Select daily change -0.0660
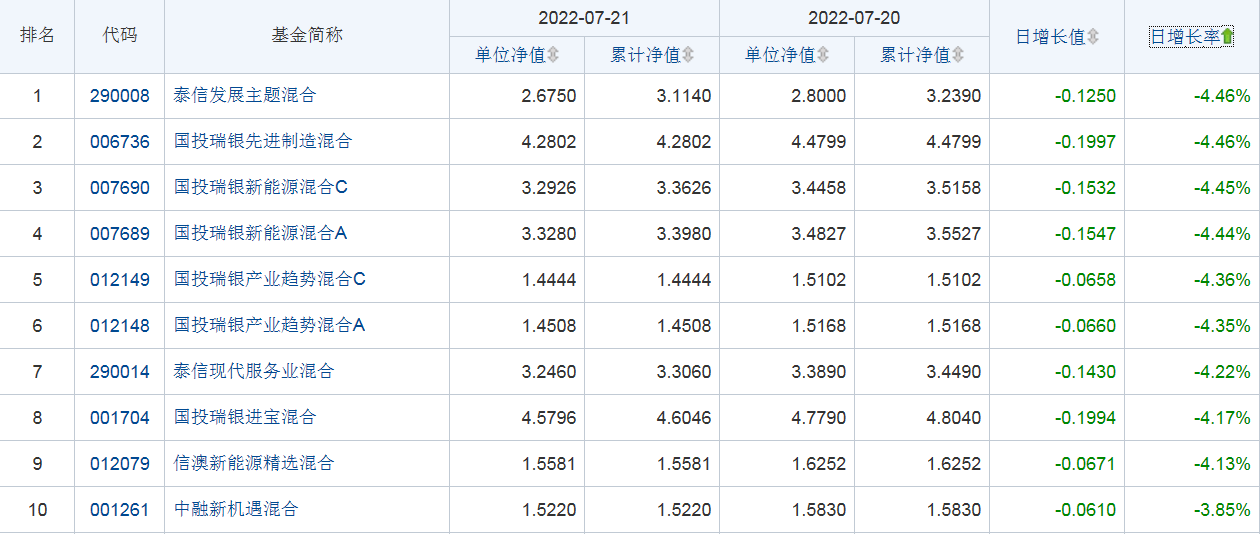 [x=1085, y=326]
